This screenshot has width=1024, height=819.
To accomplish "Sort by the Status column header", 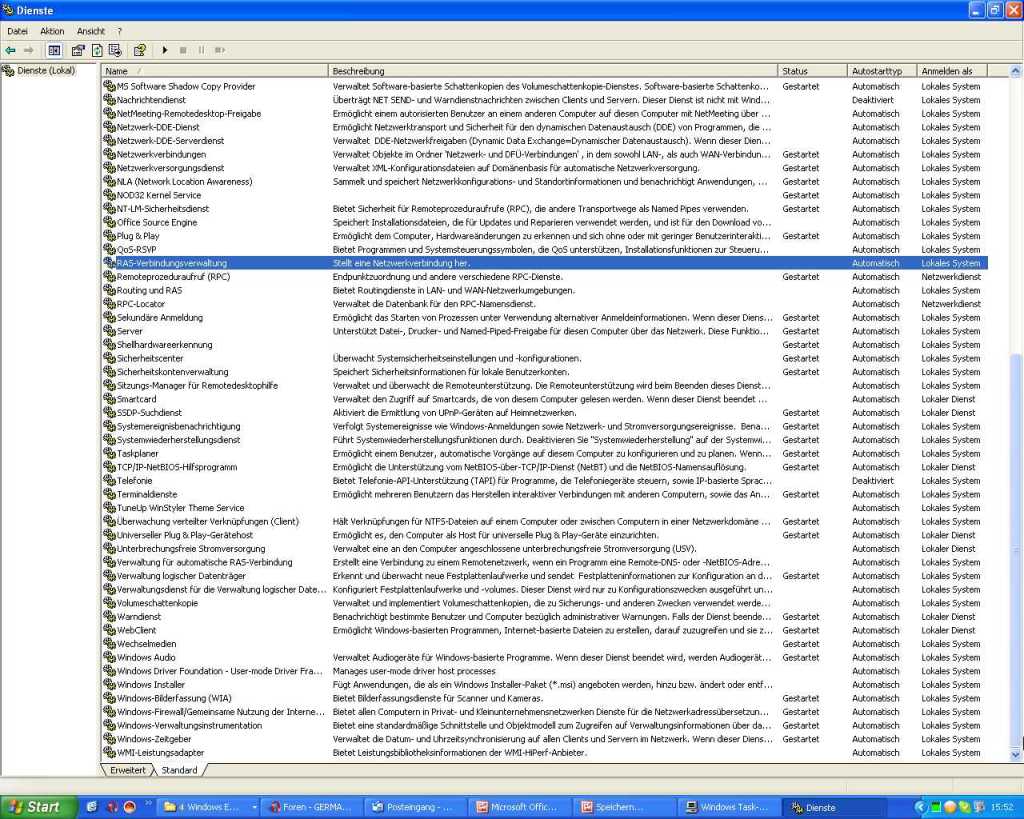I will tap(812, 71).
